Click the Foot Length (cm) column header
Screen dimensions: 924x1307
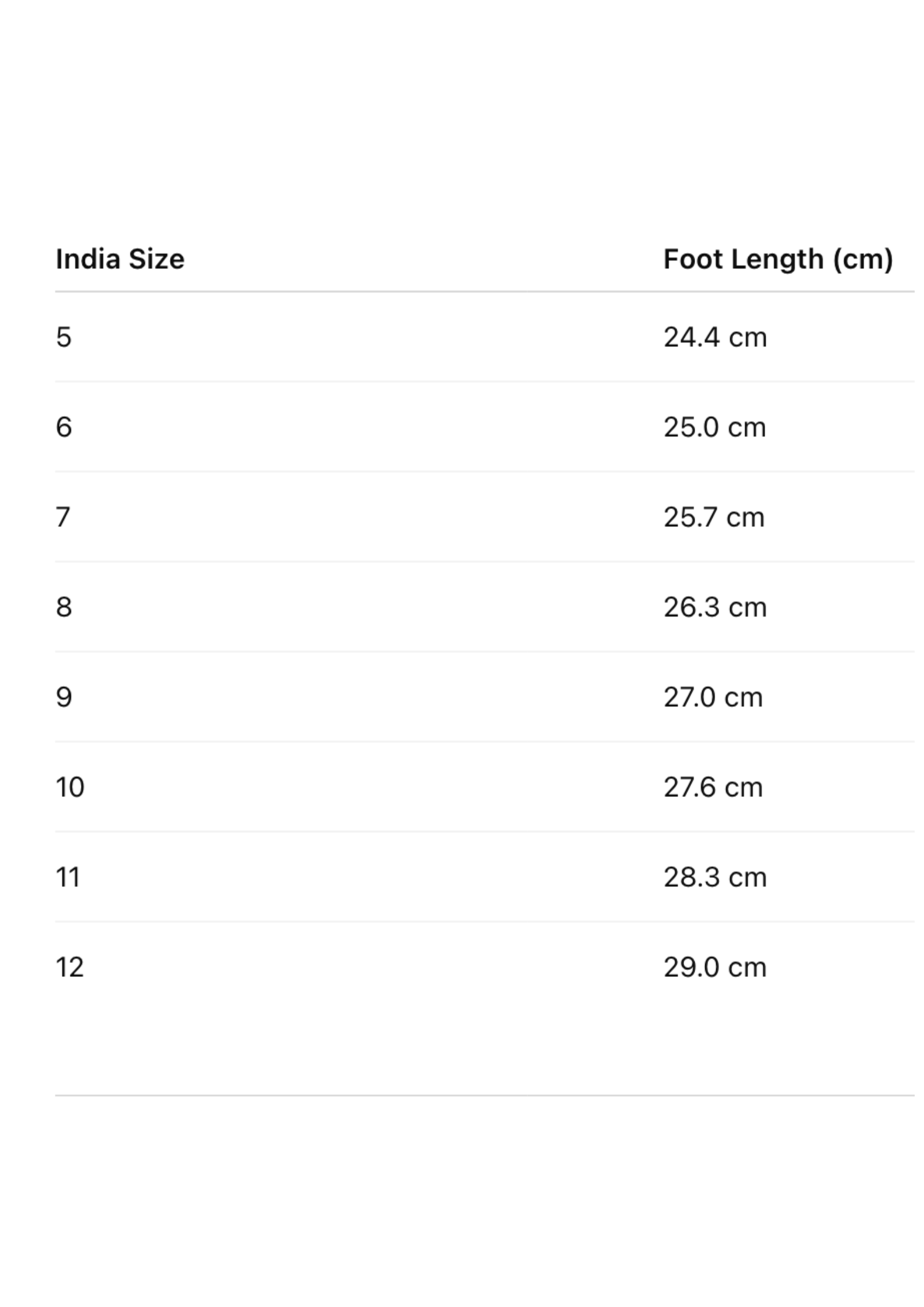tap(778, 259)
